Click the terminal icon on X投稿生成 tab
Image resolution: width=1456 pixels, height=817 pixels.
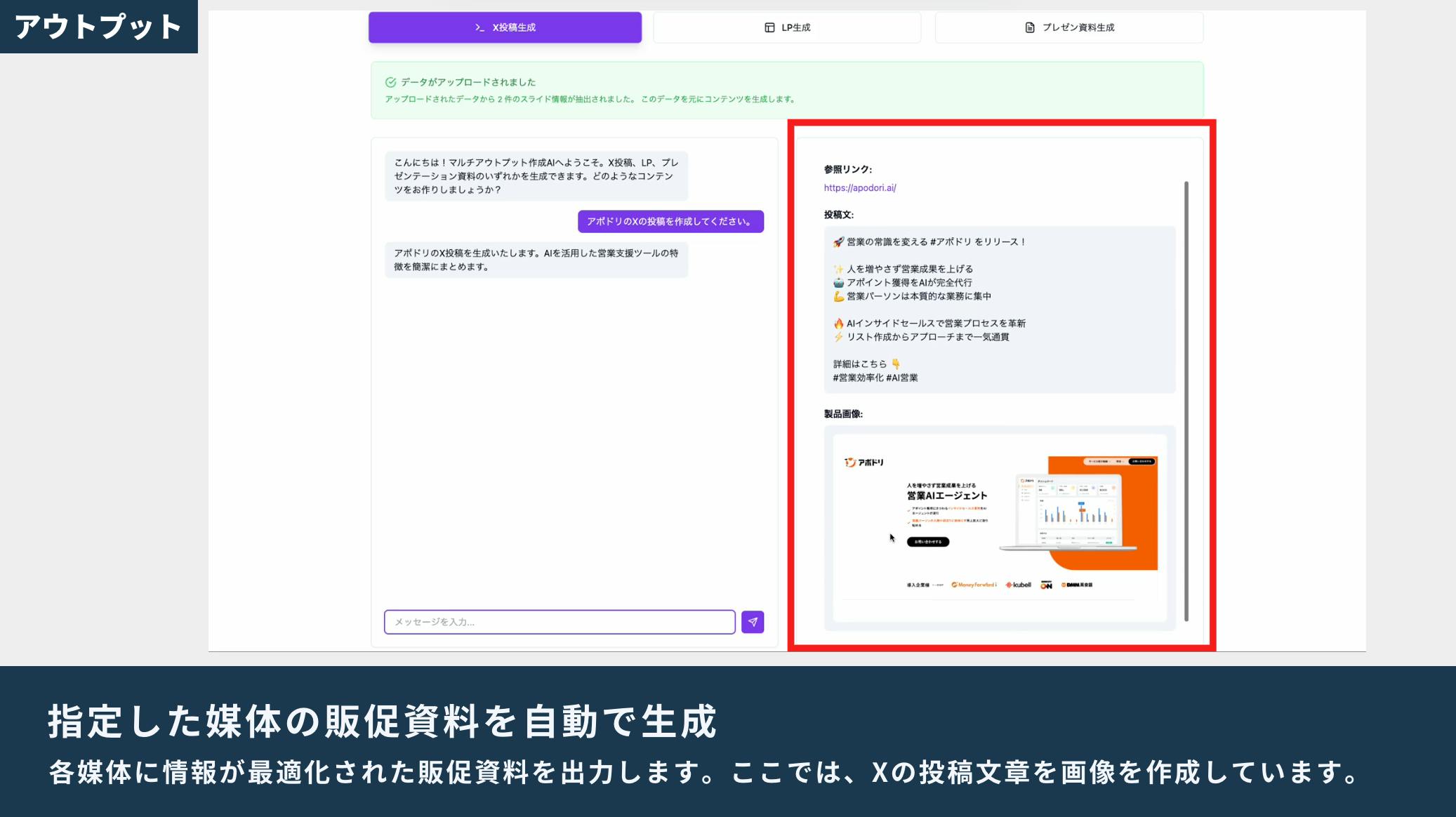pos(479,27)
